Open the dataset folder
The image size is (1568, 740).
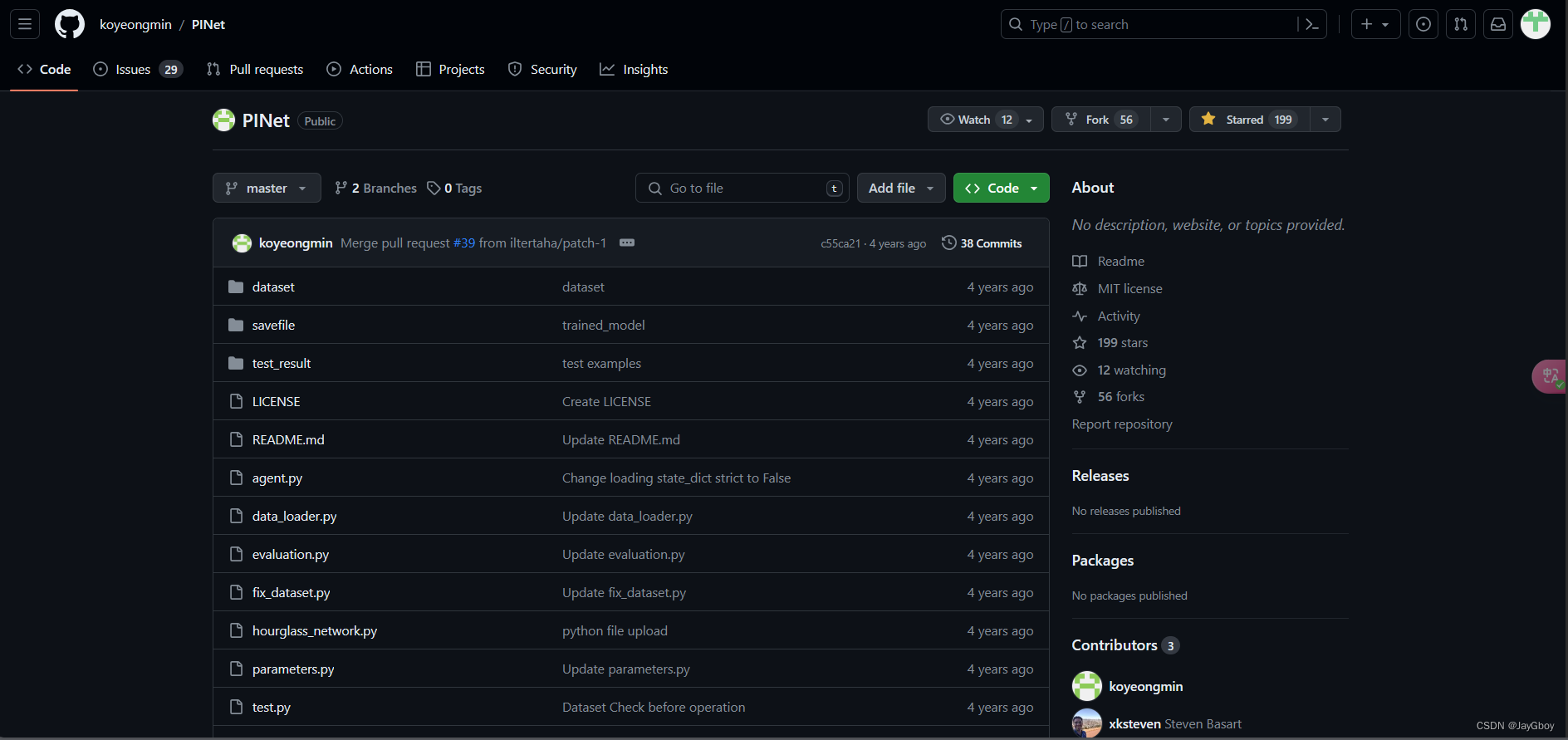click(x=273, y=287)
